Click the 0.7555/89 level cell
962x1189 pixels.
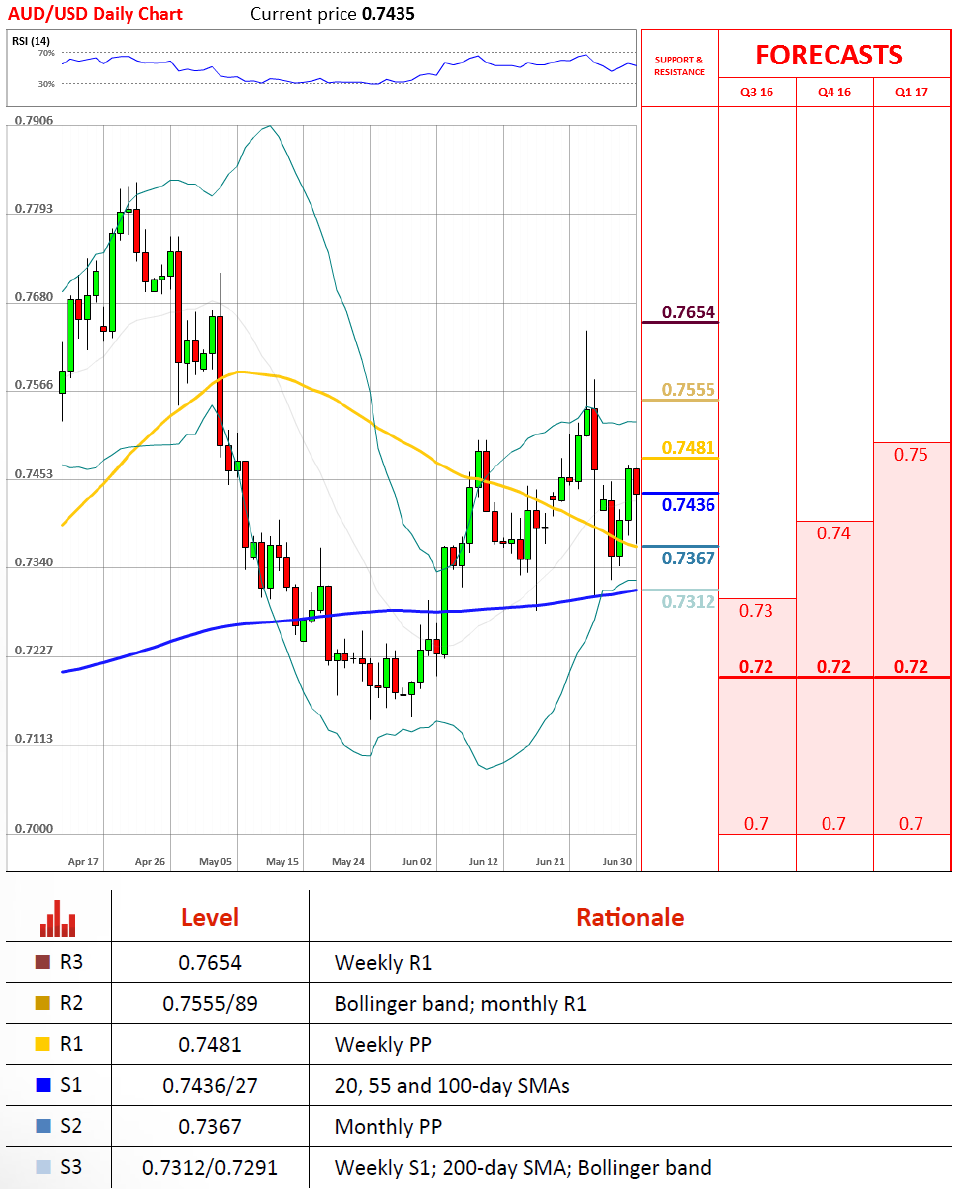click(210, 1004)
